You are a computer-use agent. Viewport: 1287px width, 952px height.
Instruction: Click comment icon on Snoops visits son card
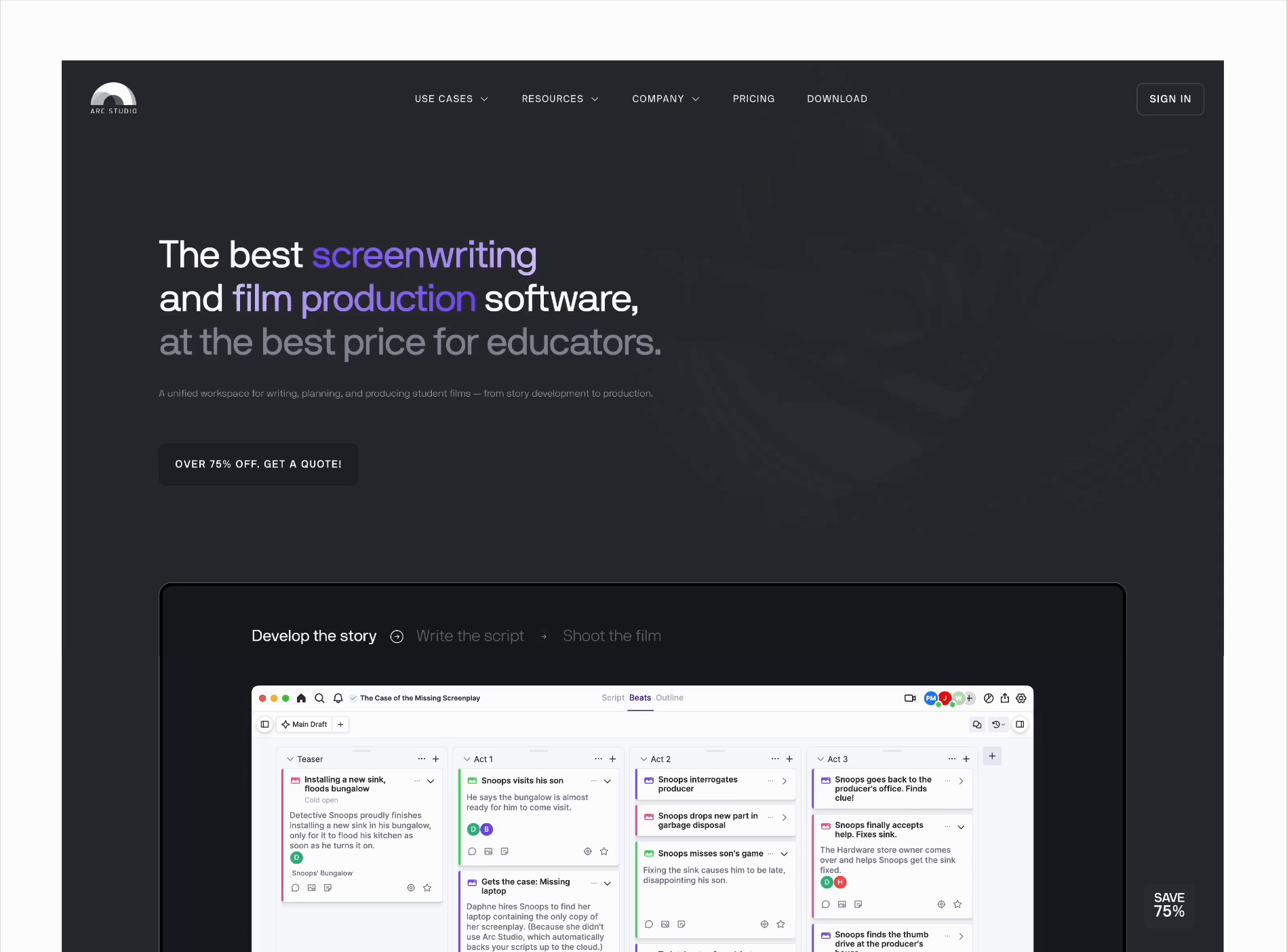point(472,851)
